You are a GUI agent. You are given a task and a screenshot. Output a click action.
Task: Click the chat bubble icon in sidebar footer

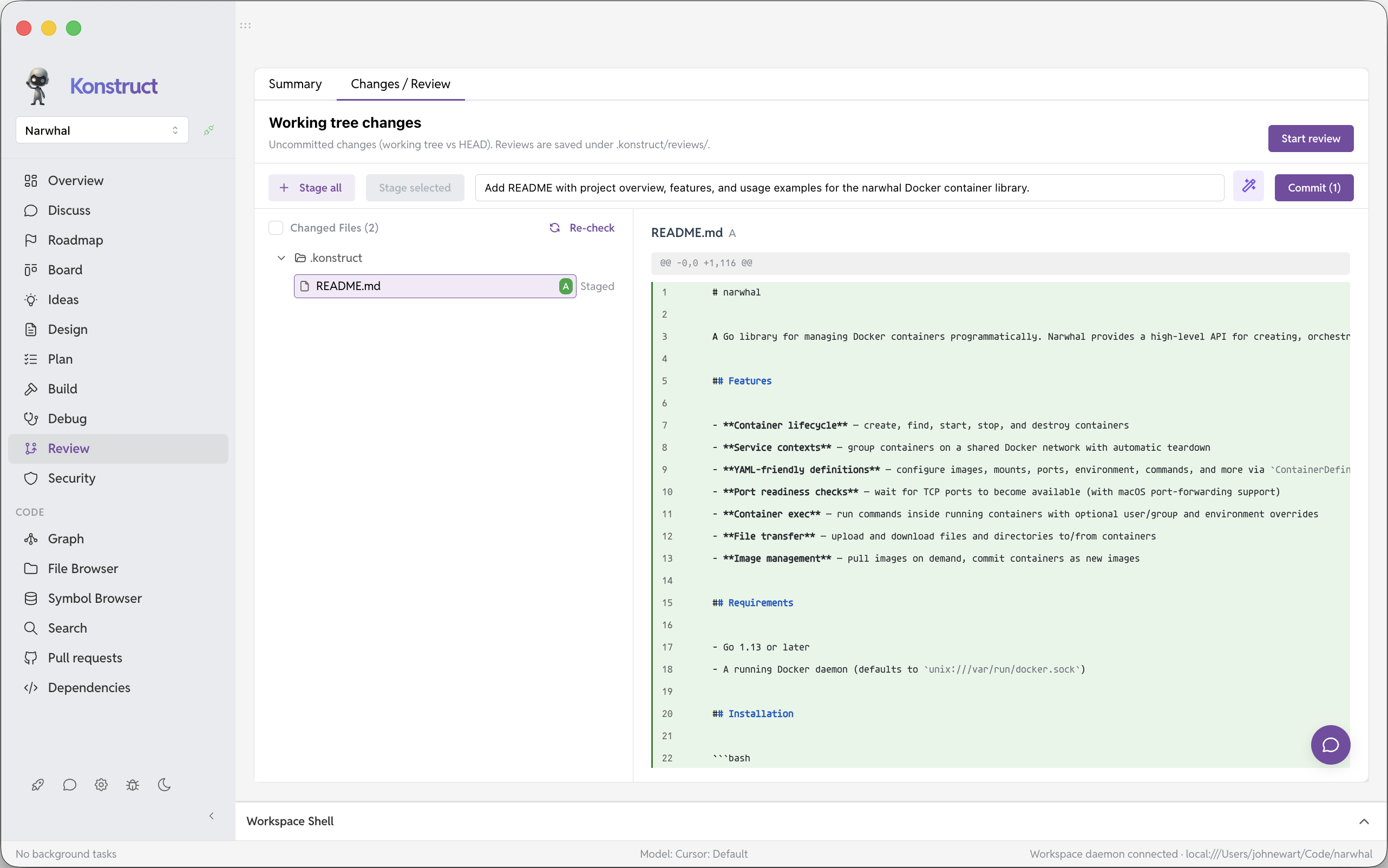pos(69,785)
